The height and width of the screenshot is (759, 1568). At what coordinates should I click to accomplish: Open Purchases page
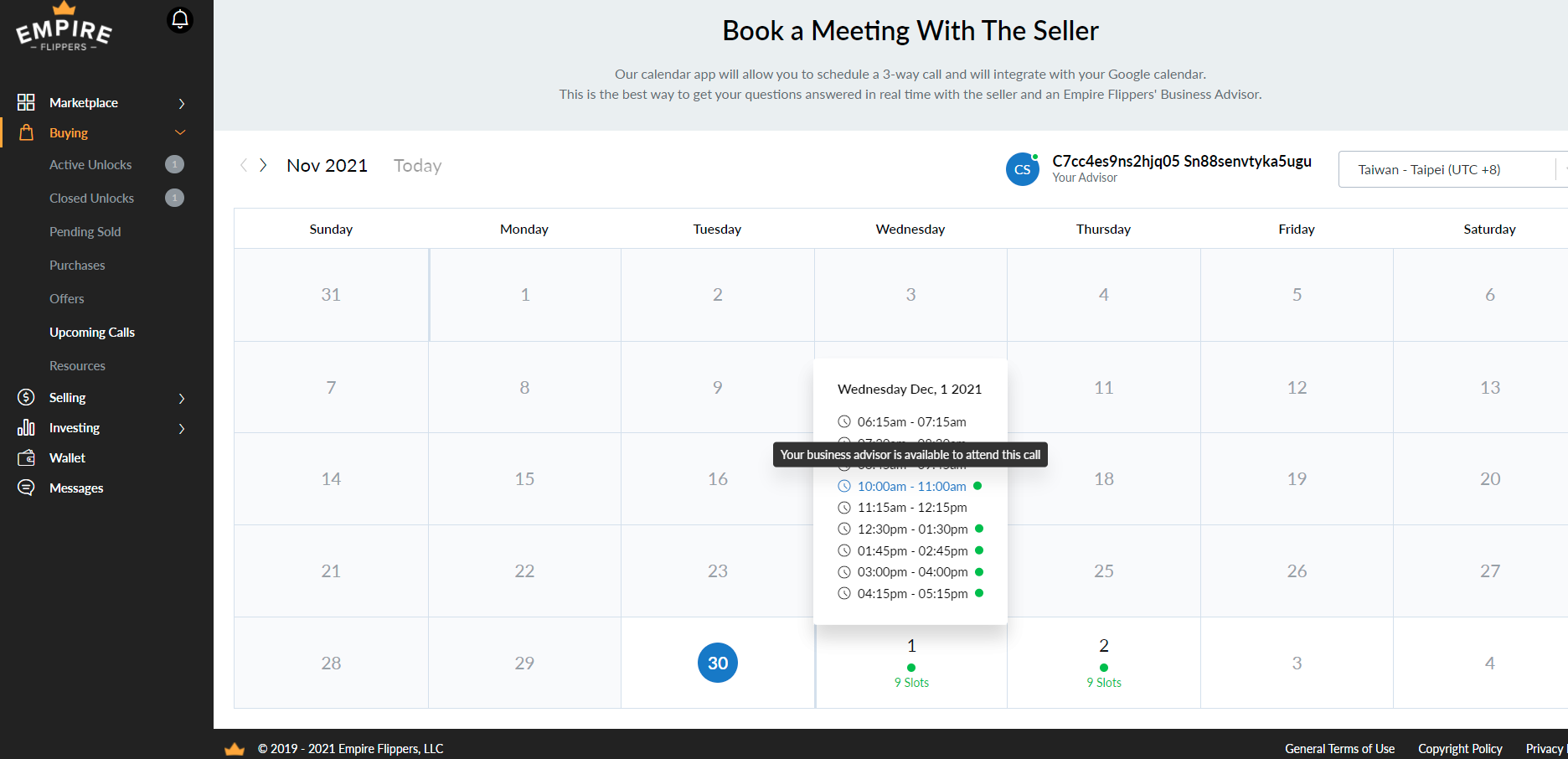77,265
